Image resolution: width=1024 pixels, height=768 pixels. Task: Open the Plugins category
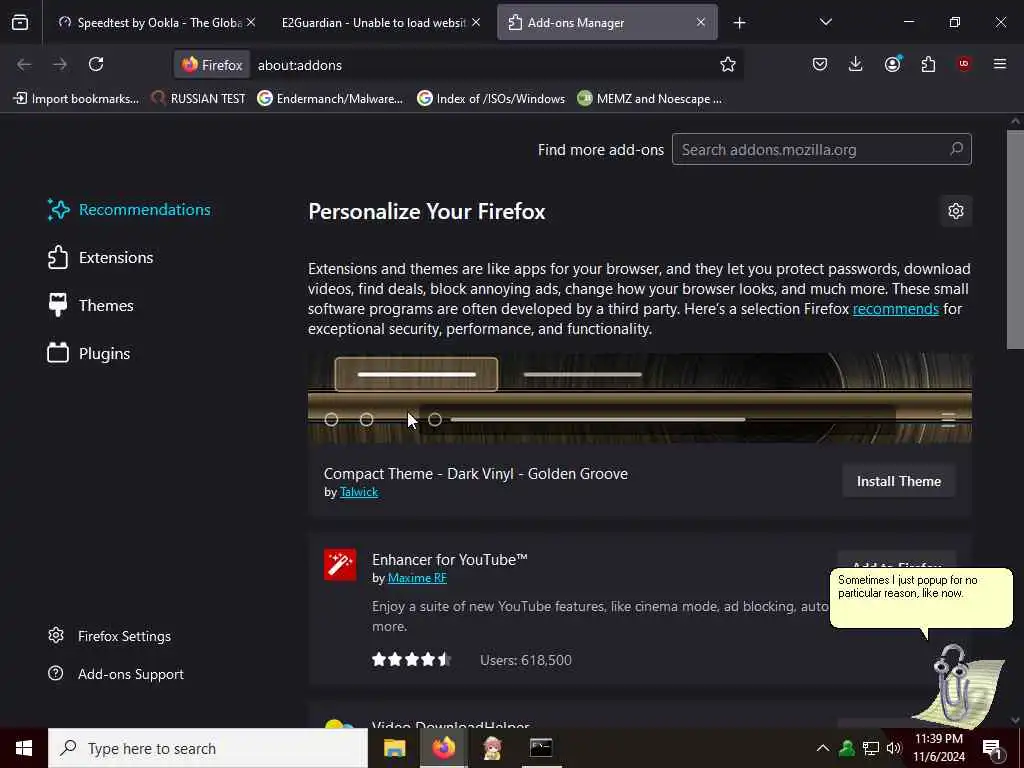[x=89, y=353]
